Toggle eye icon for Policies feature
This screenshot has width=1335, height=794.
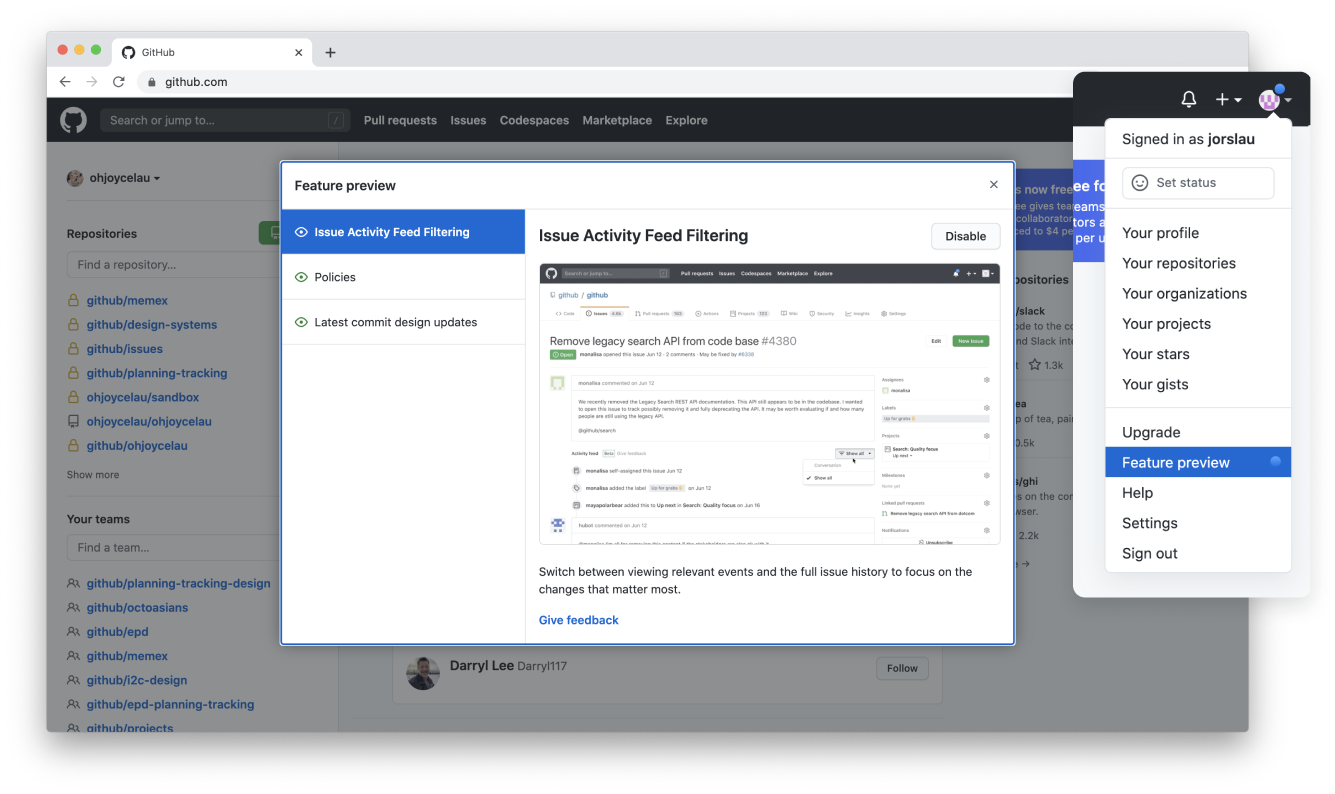pos(301,277)
